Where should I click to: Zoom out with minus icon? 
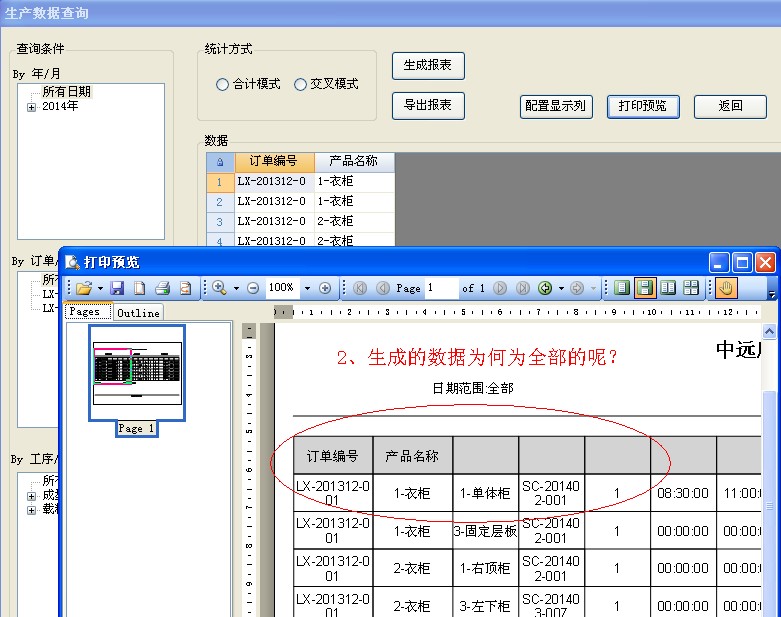(x=253, y=288)
